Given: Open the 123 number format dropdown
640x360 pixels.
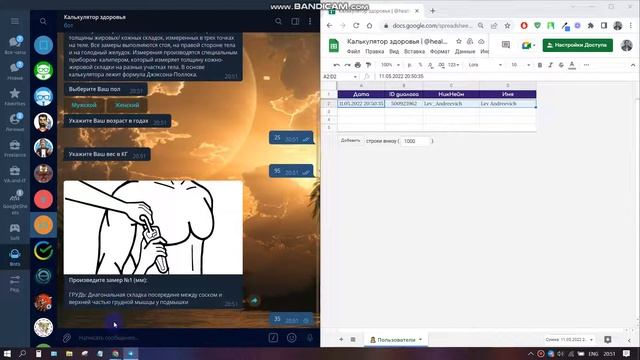Looking at the screenshot, I should click(453, 65).
